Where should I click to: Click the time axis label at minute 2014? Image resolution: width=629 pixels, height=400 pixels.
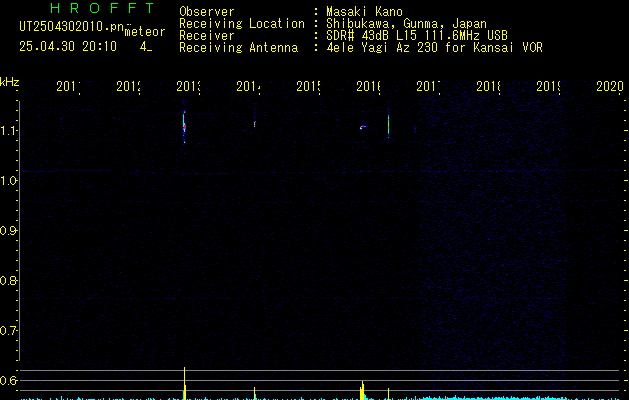pos(248,86)
